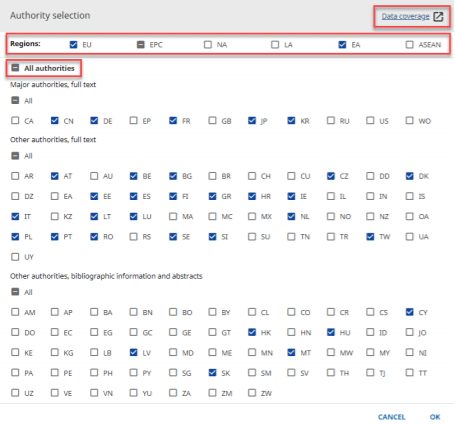The image size is (455, 425).
Task: Uncheck the FR authority checkbox
Action: pos(173,120)
